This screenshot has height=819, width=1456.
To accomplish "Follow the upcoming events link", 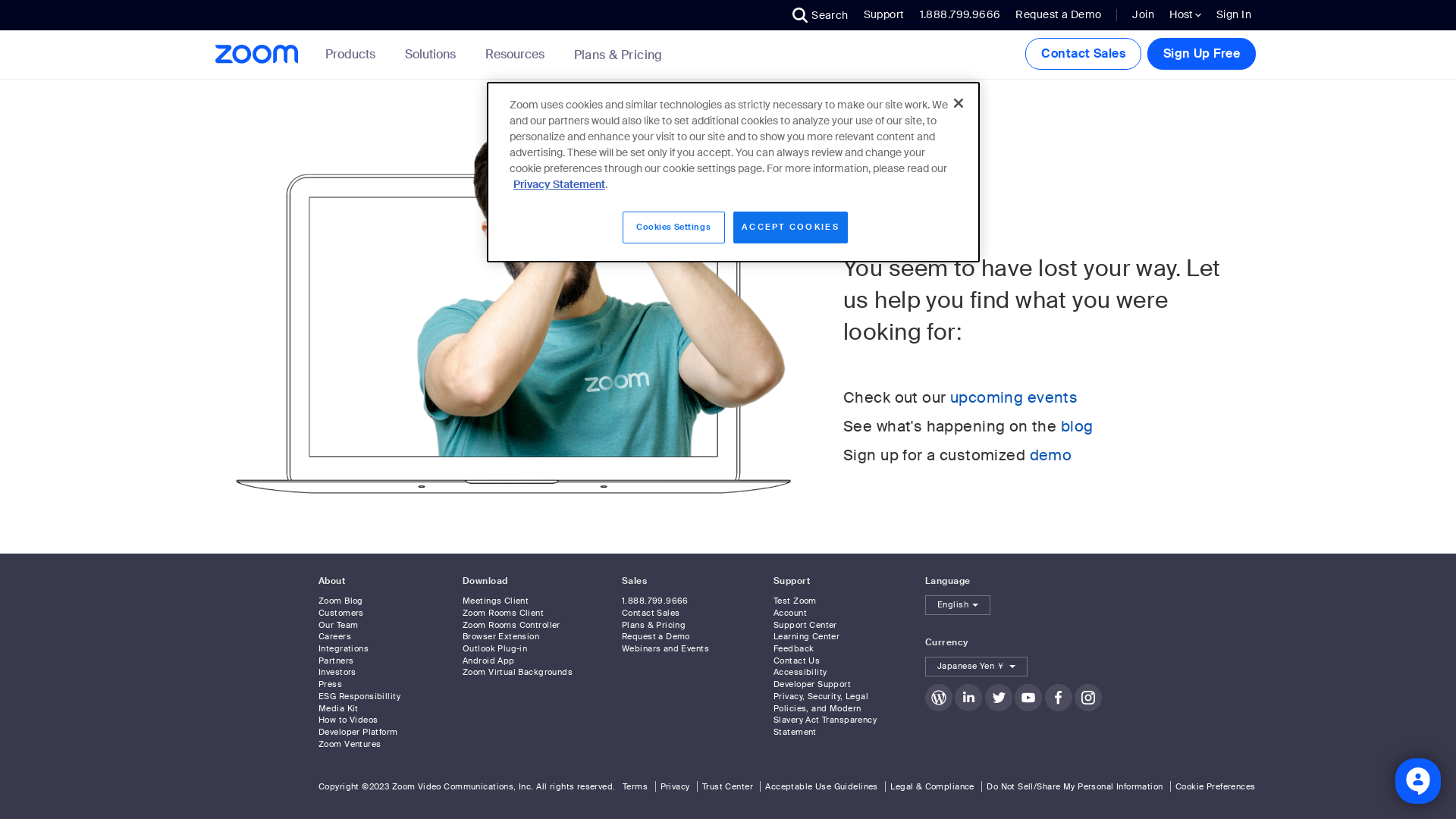I will click(x=1013, y=397).
